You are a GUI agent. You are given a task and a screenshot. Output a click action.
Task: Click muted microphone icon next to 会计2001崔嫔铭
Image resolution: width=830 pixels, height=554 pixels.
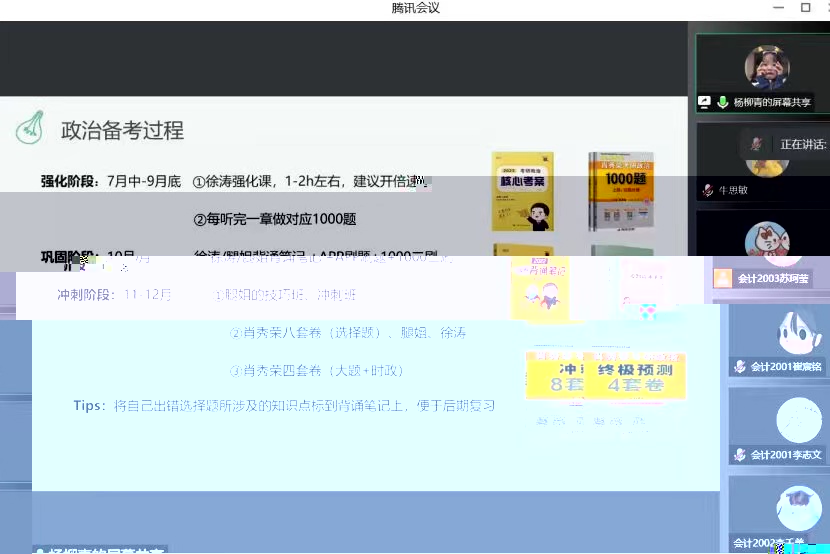coord(740,366)
